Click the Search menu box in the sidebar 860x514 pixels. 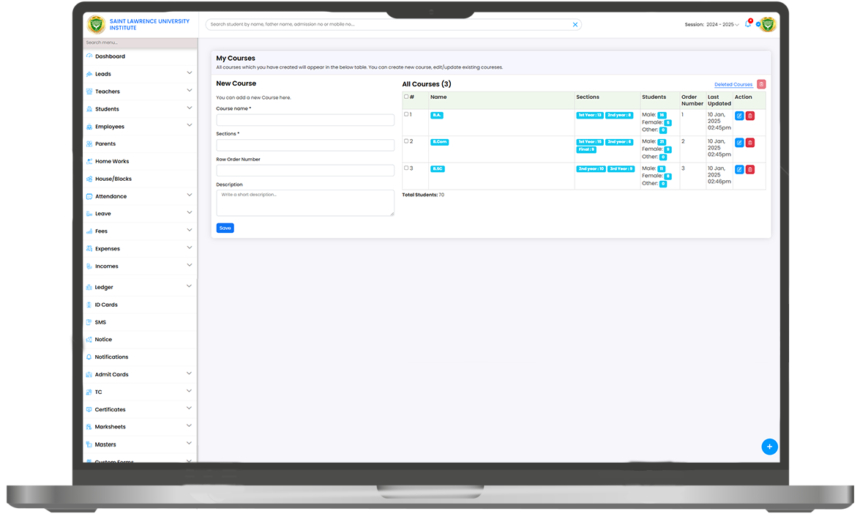pos(140,42)
